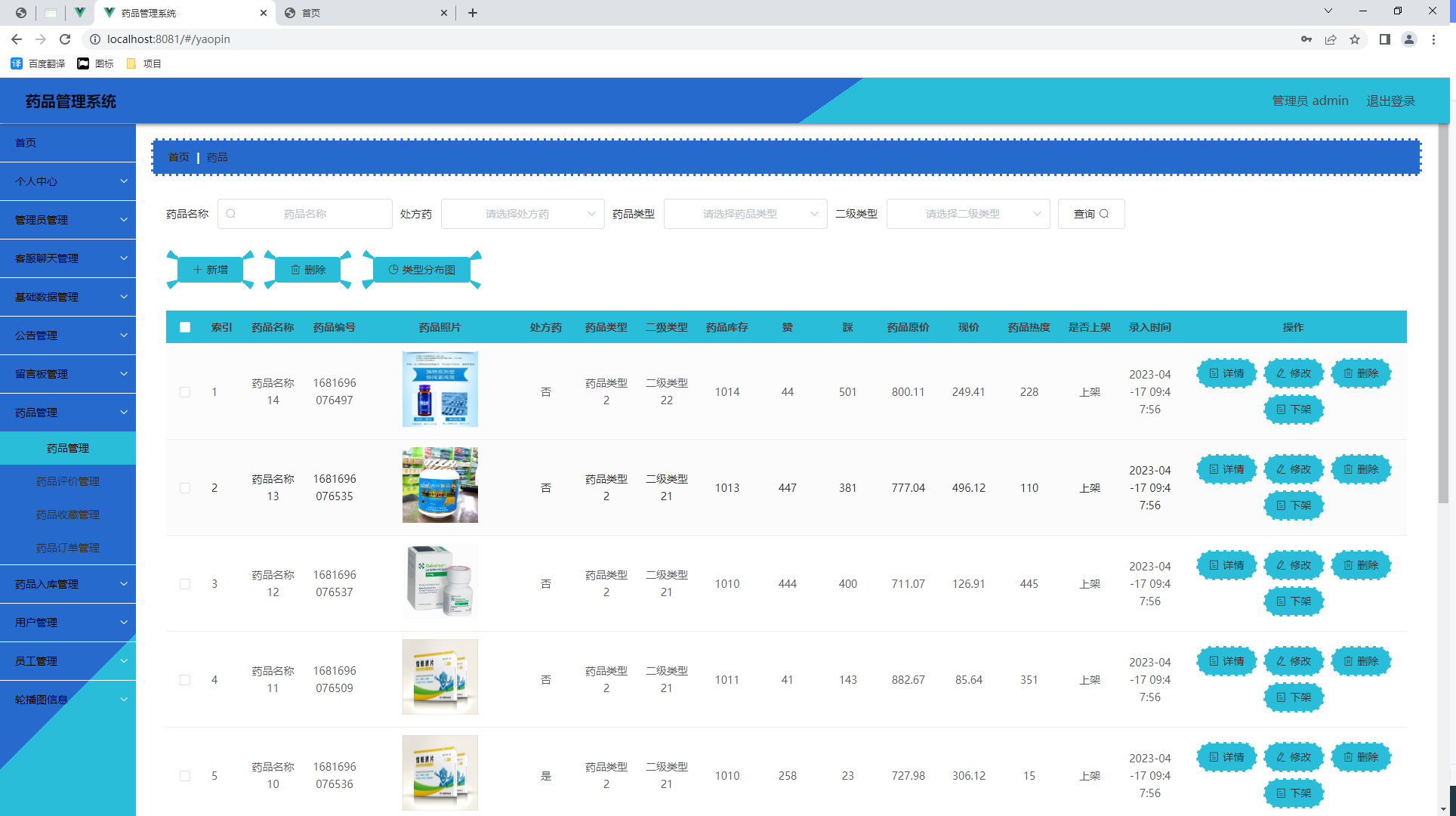Open 药品订单管理 in the sidebar
The image size is (1456, 816).
pyautogui.click(x=68, y=547)
